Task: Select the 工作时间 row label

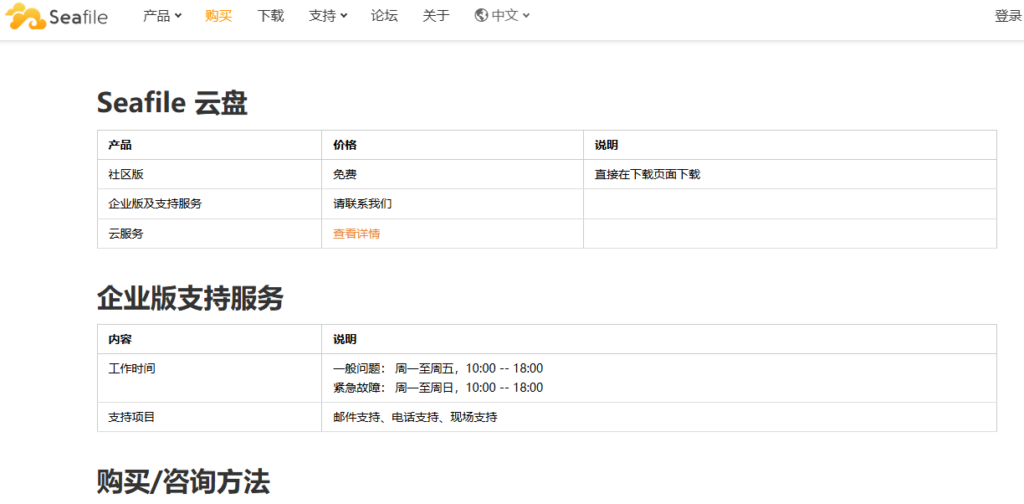Action: 131,368
